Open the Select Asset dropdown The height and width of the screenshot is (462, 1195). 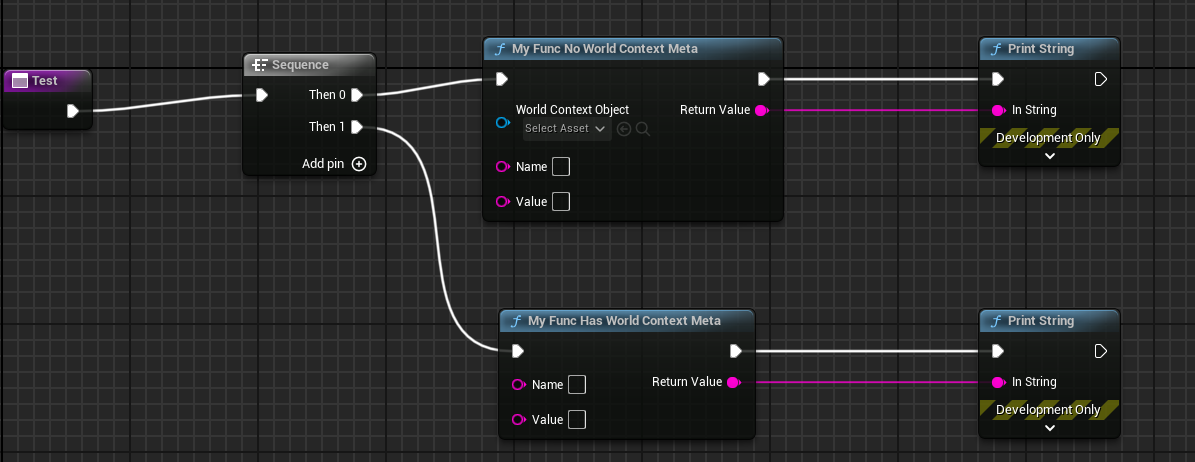click(x=566, y=129)
